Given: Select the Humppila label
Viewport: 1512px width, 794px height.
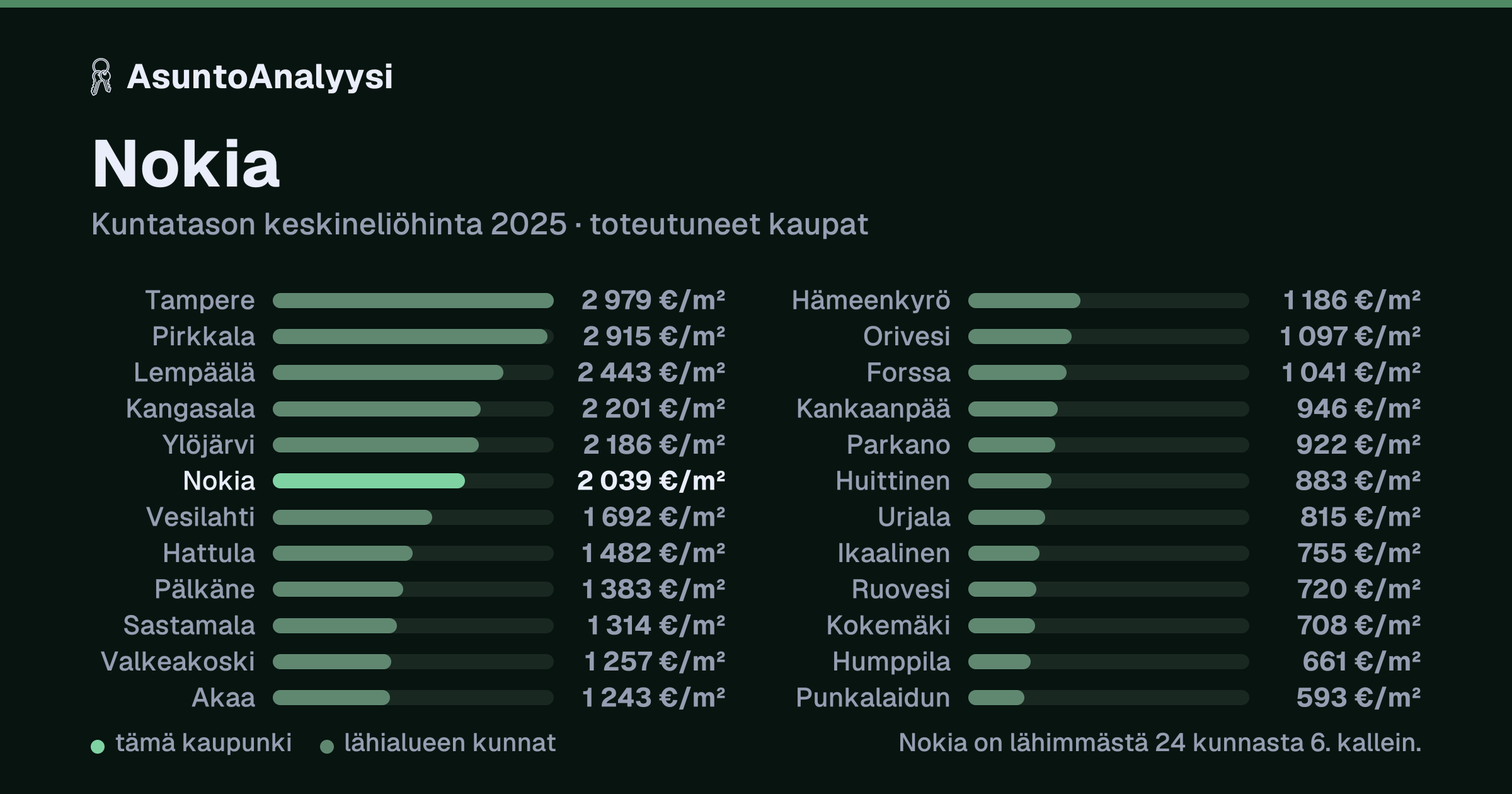Looking at the screenshot, I should pyautogui.click(x=891, y=662).
